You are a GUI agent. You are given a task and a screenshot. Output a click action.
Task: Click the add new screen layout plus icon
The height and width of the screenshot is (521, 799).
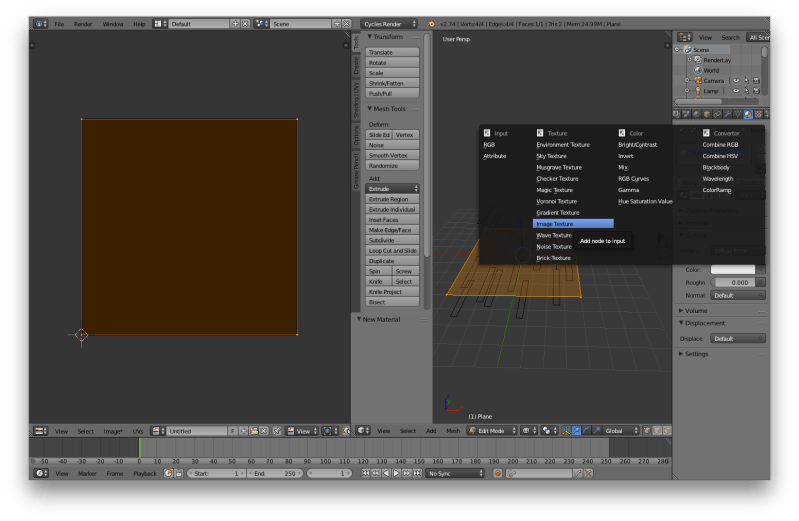[235, 24]
